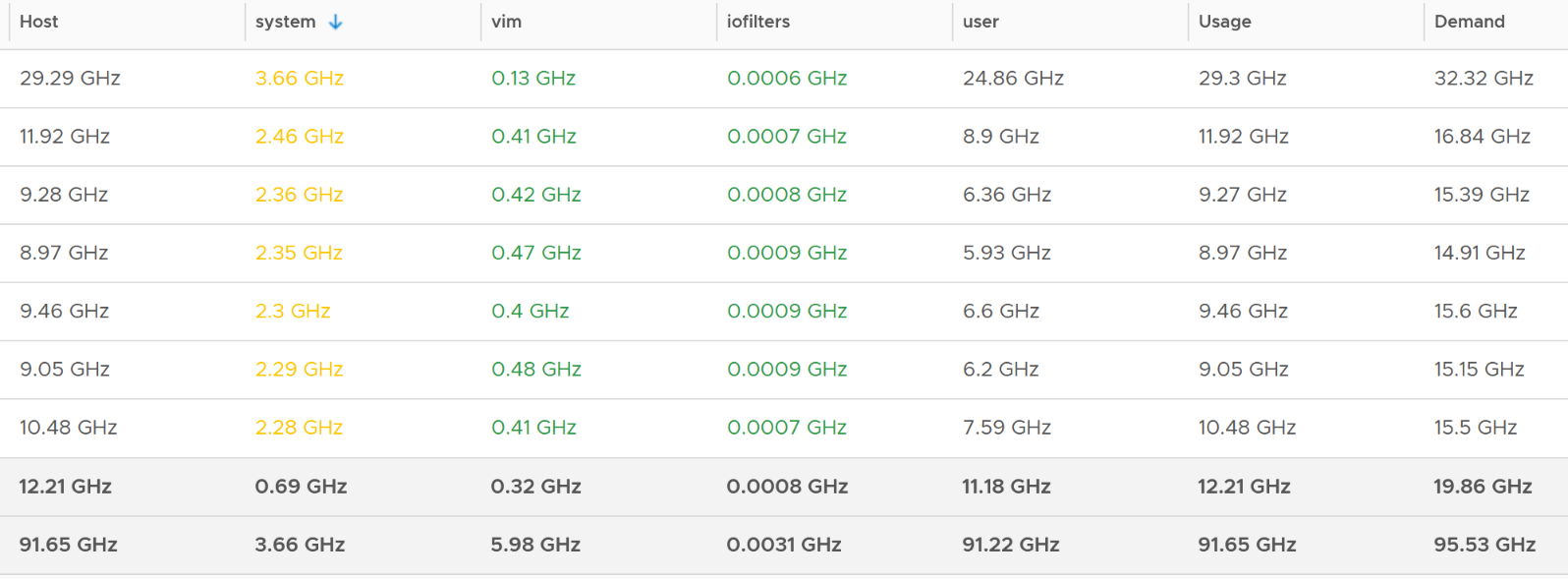
Task: Click the 15.15 GHz Demand cell
Action: (x=1479, y=369)
